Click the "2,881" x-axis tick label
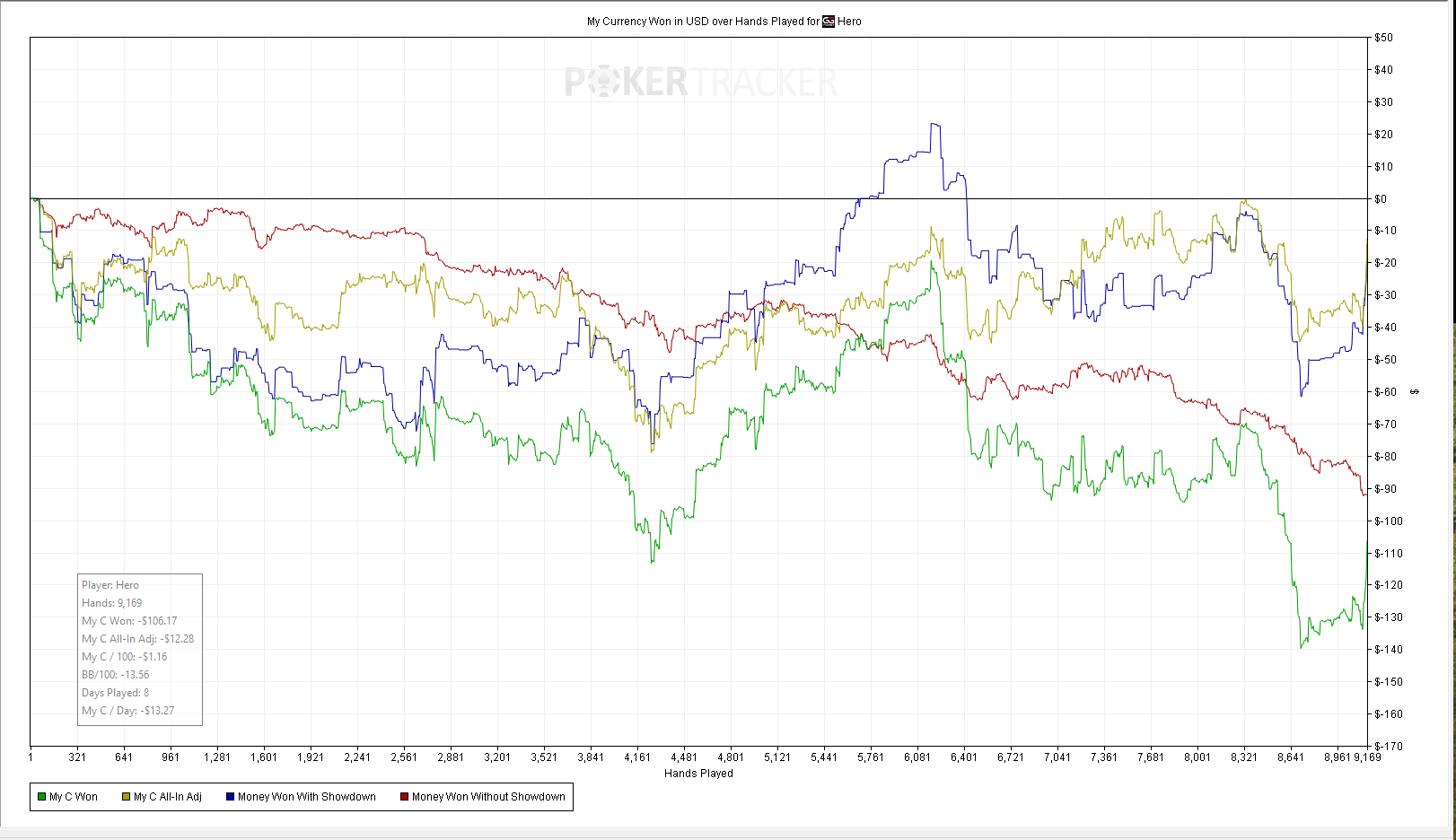 pos(451,757)
